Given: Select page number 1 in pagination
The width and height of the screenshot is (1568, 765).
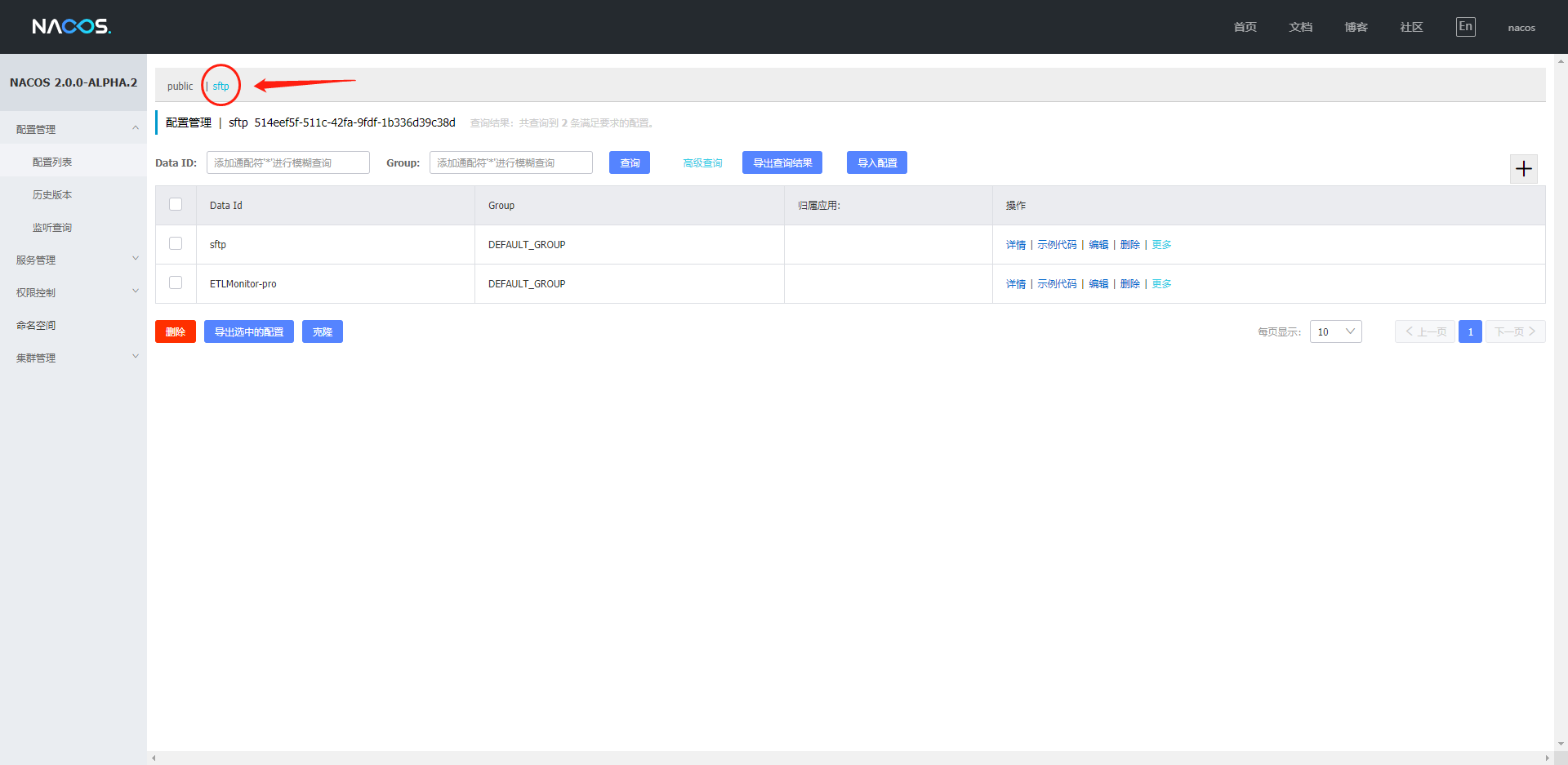Looking at the screenshot, I should (x=1470, y=331).
